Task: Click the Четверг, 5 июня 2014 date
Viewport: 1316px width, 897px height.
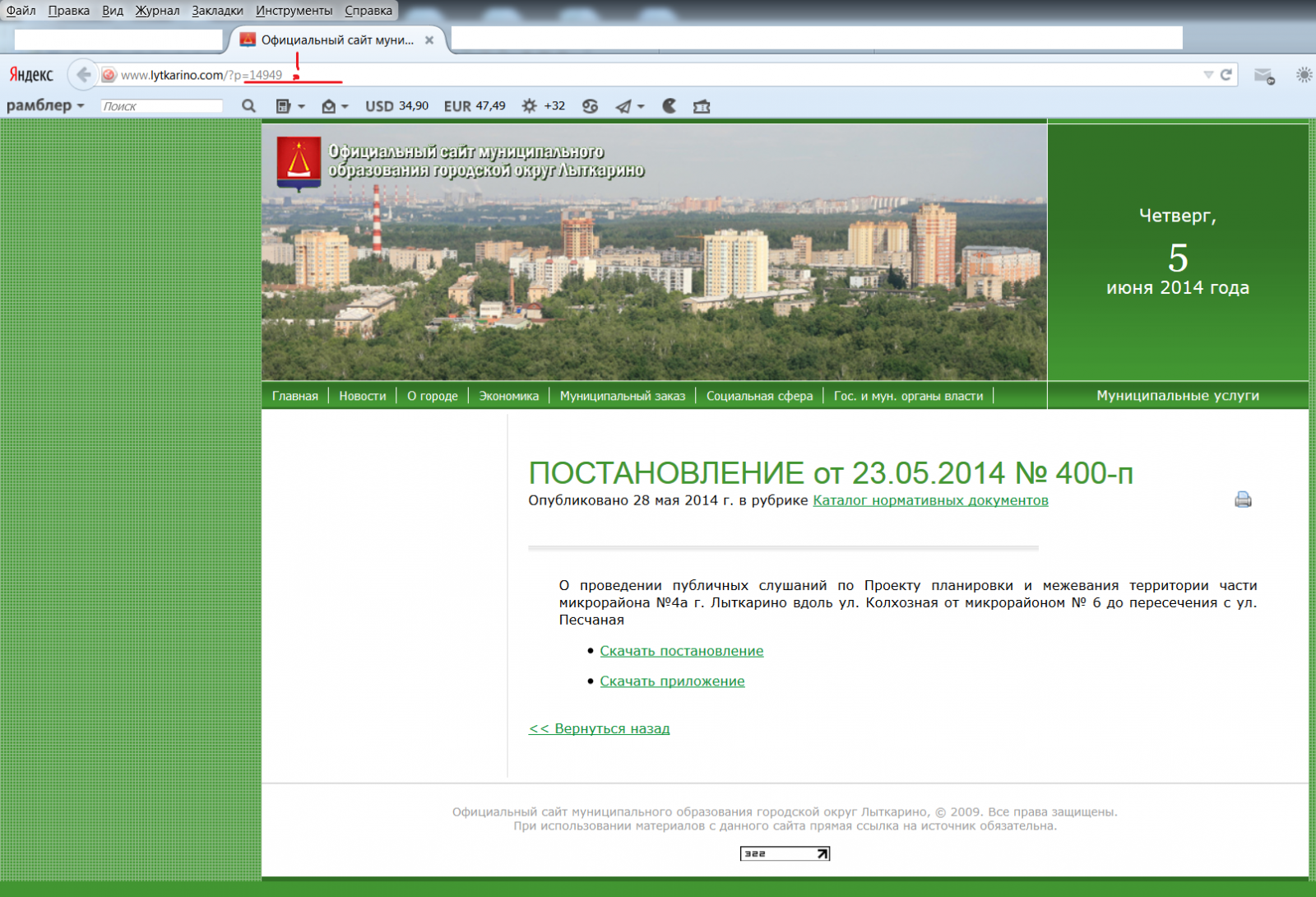Action: 1178,251
